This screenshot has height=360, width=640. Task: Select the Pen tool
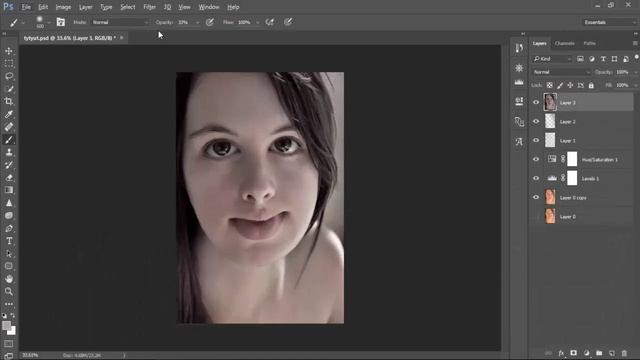pos(9,228)
